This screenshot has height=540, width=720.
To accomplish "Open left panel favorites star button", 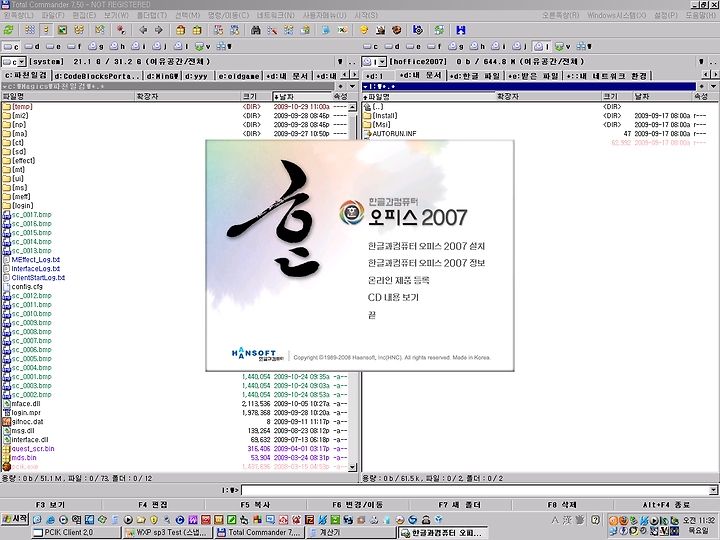I will coord(341,86).
